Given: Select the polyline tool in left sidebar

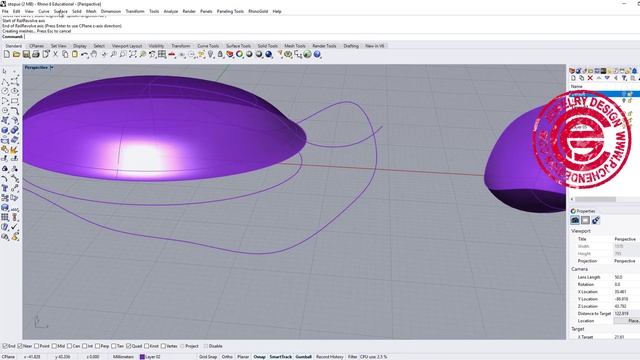Looking at the screenshot, I should click(x=5, y=81).
